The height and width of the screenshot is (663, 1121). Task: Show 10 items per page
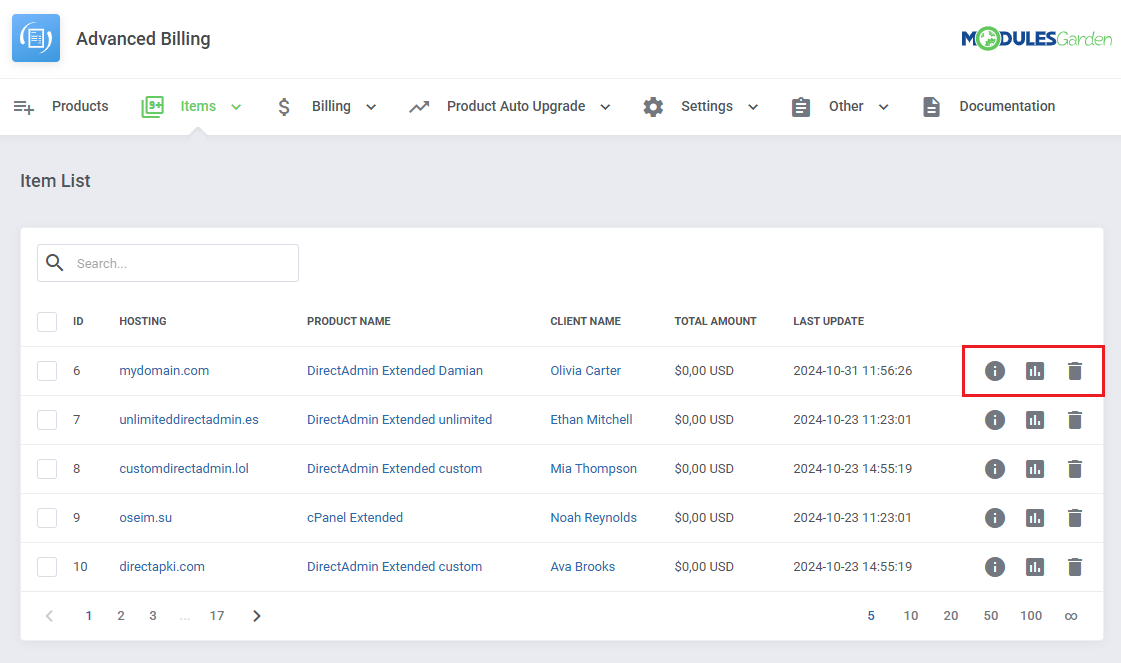pos(911,616)
